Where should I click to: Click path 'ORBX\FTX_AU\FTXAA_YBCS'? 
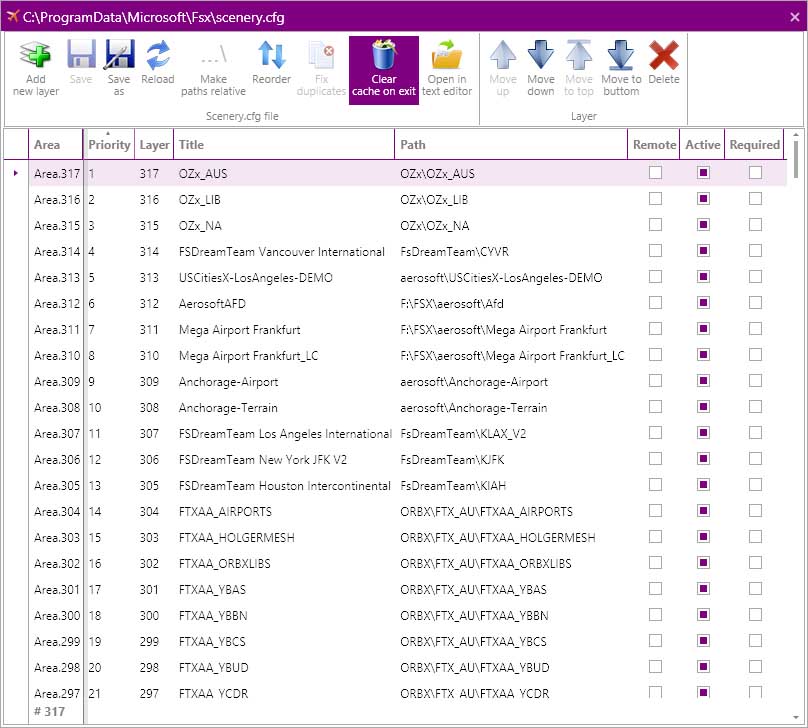473,641
